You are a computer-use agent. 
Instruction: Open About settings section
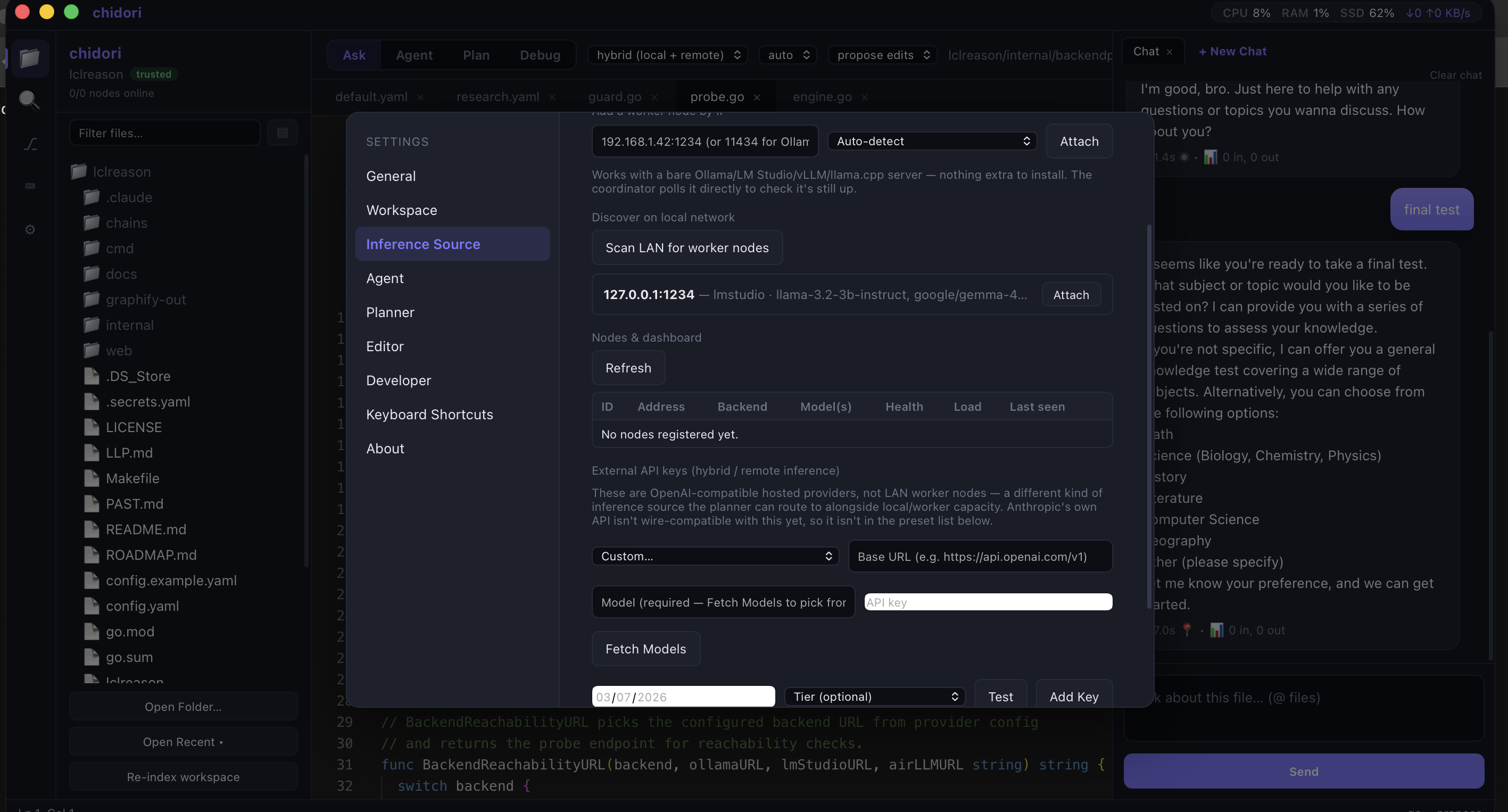[x=452, y=448]
